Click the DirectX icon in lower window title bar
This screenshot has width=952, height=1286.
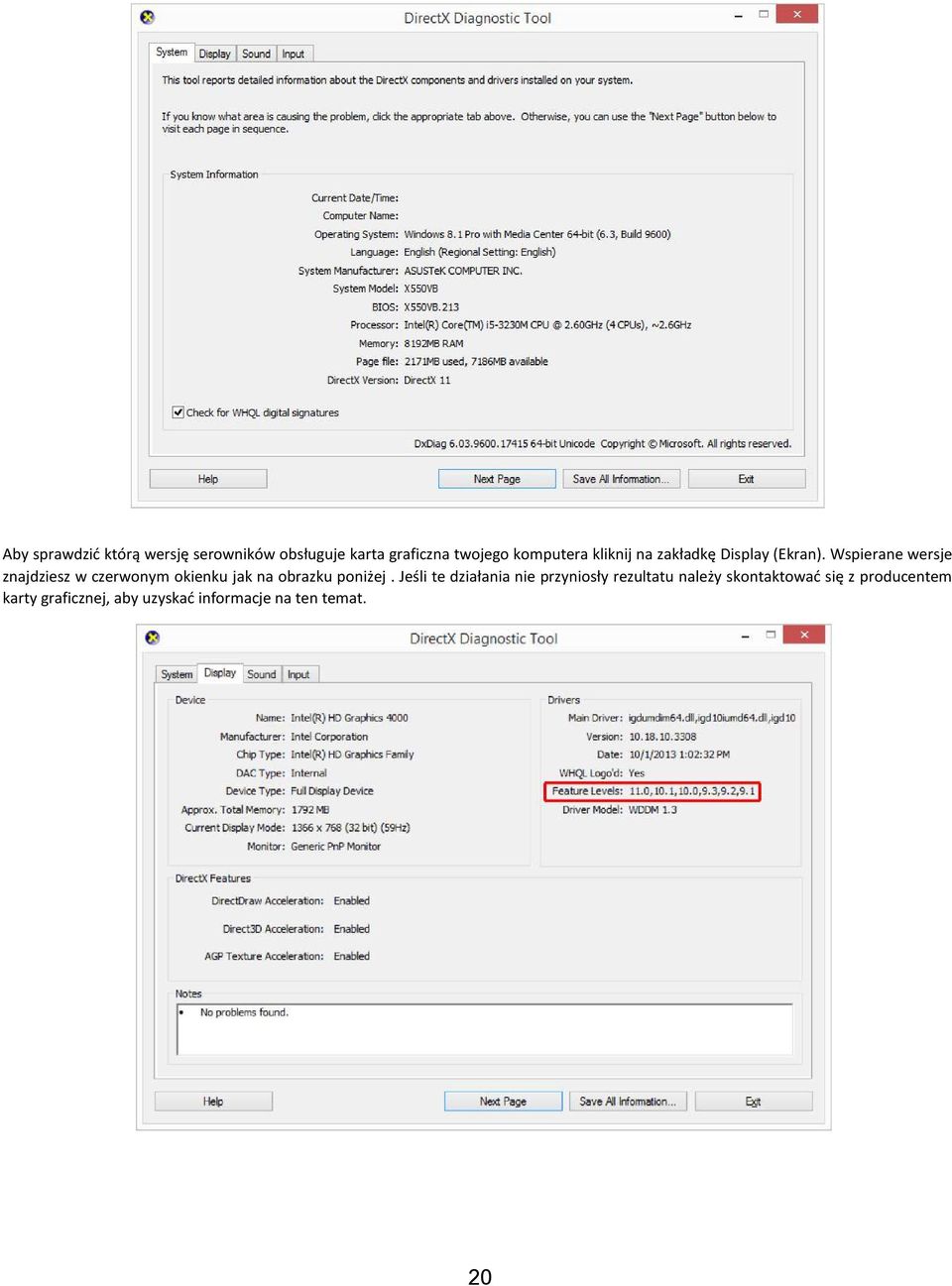(153, 638)
